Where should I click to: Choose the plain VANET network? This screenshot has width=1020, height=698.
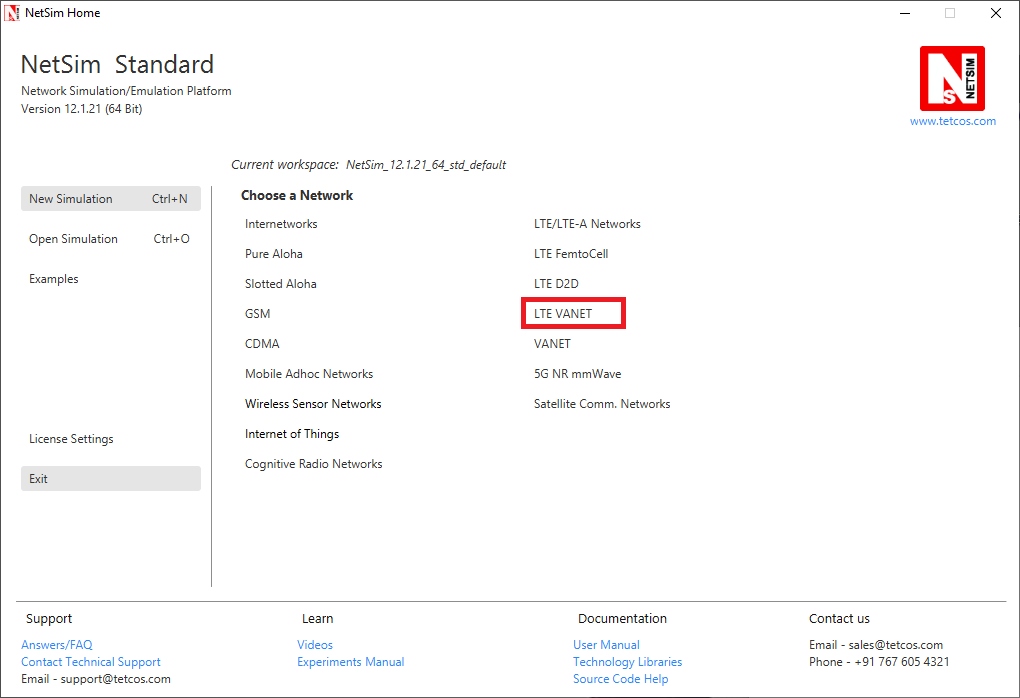(552, 343)
